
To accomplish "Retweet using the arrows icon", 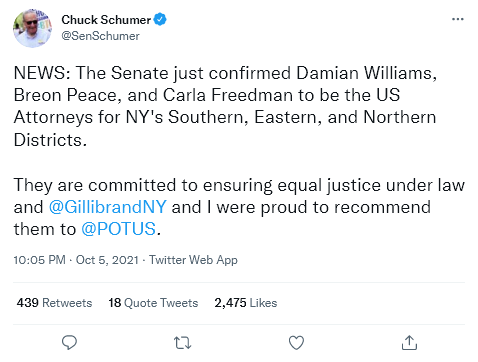I will point(183,343).
